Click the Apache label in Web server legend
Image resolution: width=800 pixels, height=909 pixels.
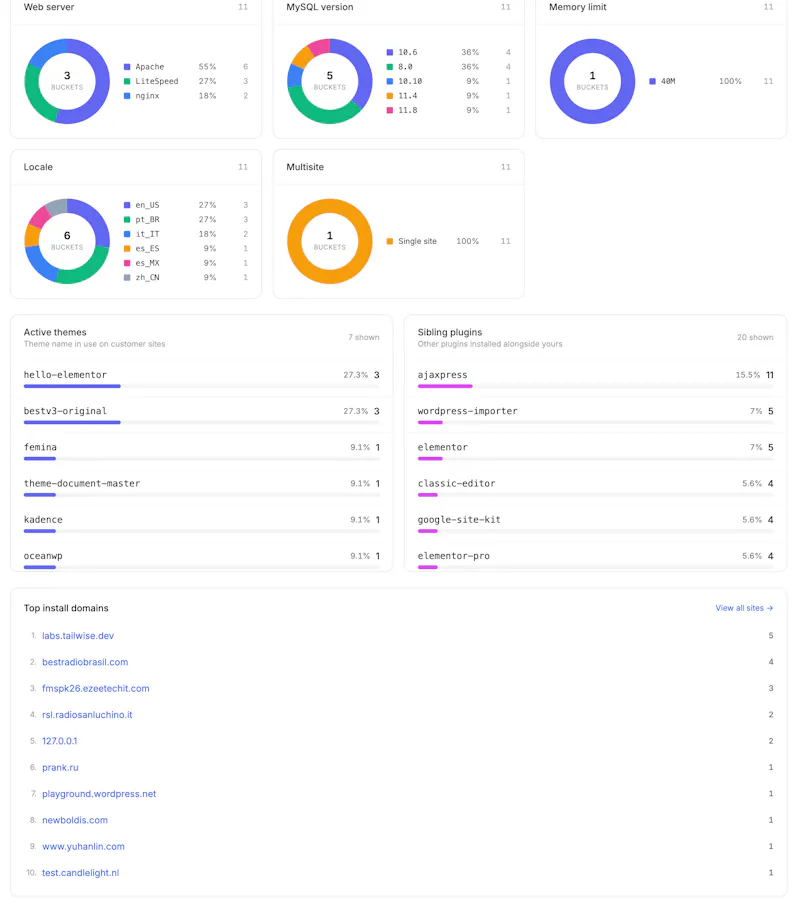[x=150, y=67]
